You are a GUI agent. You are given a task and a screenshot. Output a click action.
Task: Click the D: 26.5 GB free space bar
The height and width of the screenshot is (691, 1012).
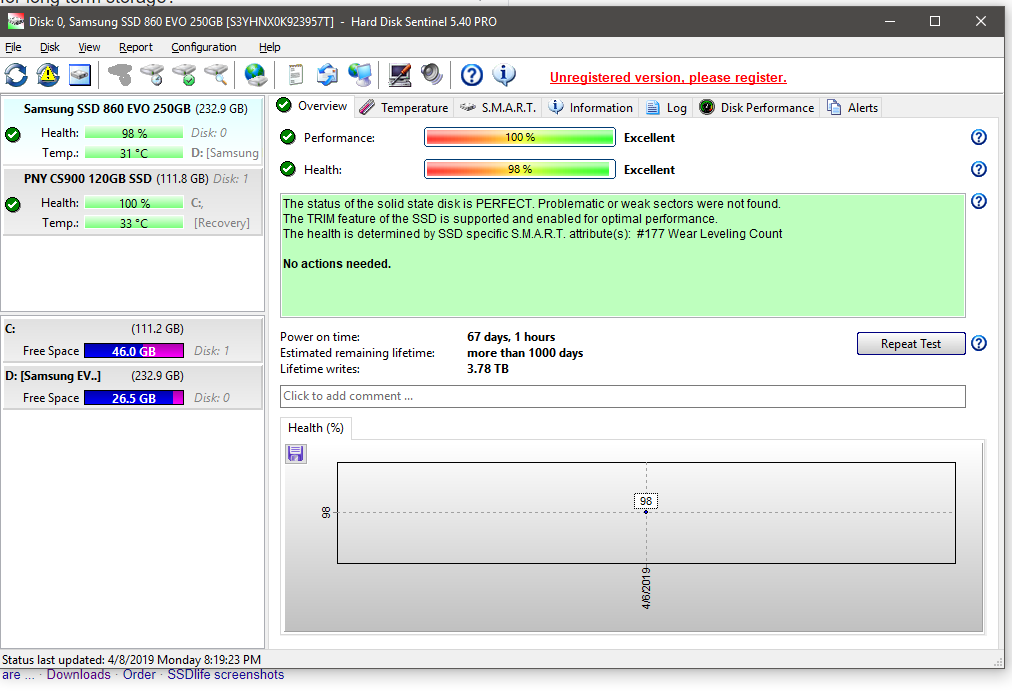[134, 398]
